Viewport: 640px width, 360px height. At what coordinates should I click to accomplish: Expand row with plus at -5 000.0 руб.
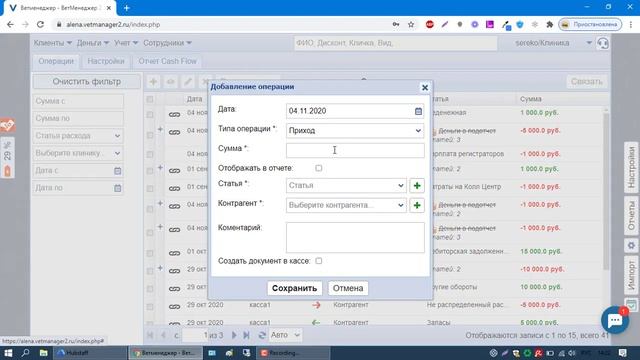coord(160,129)
